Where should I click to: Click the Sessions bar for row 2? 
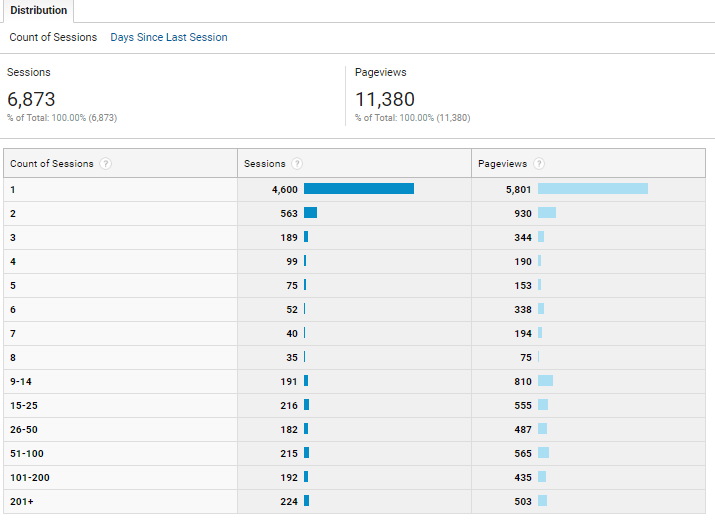[x=310, y=212]
